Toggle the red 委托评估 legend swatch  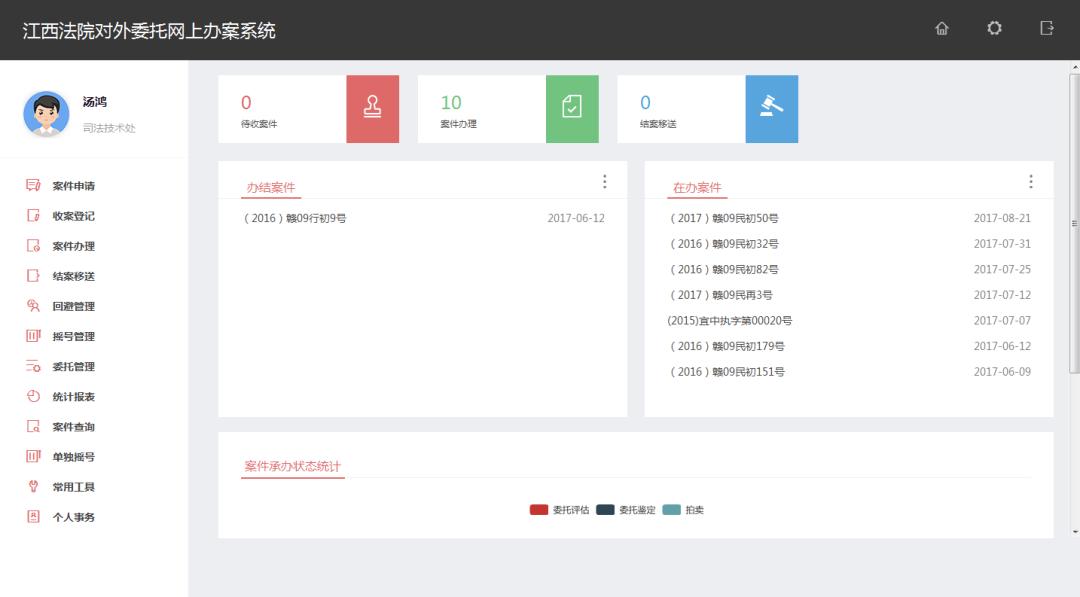[x=539, y=510]
